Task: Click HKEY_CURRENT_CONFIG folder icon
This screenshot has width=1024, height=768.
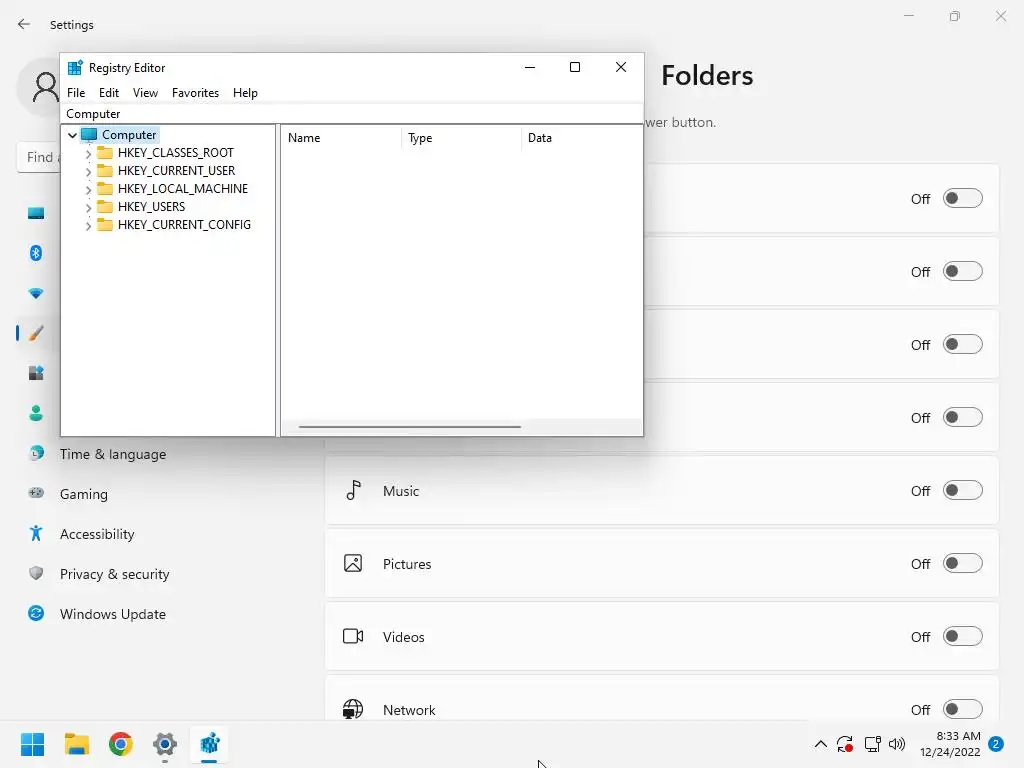Action: pos(104,225)
